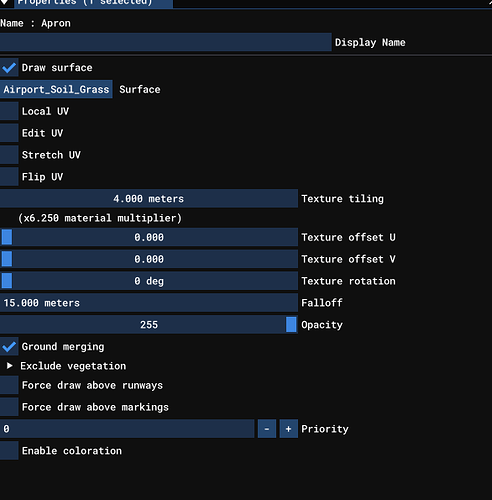Enable the Local UV checkbox

click(x=9, y=111)
